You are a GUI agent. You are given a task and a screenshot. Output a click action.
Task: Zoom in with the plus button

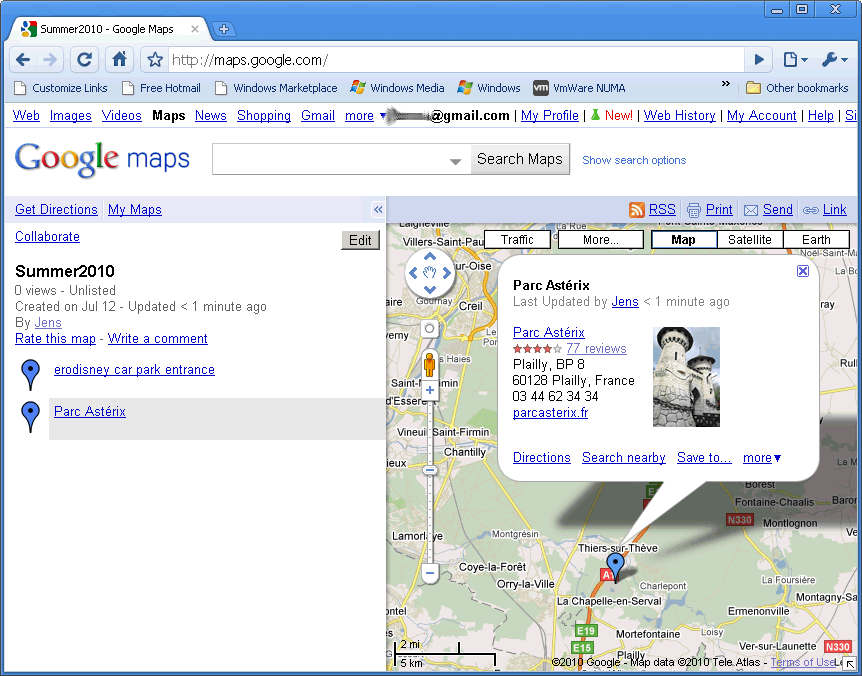[430, 390]
